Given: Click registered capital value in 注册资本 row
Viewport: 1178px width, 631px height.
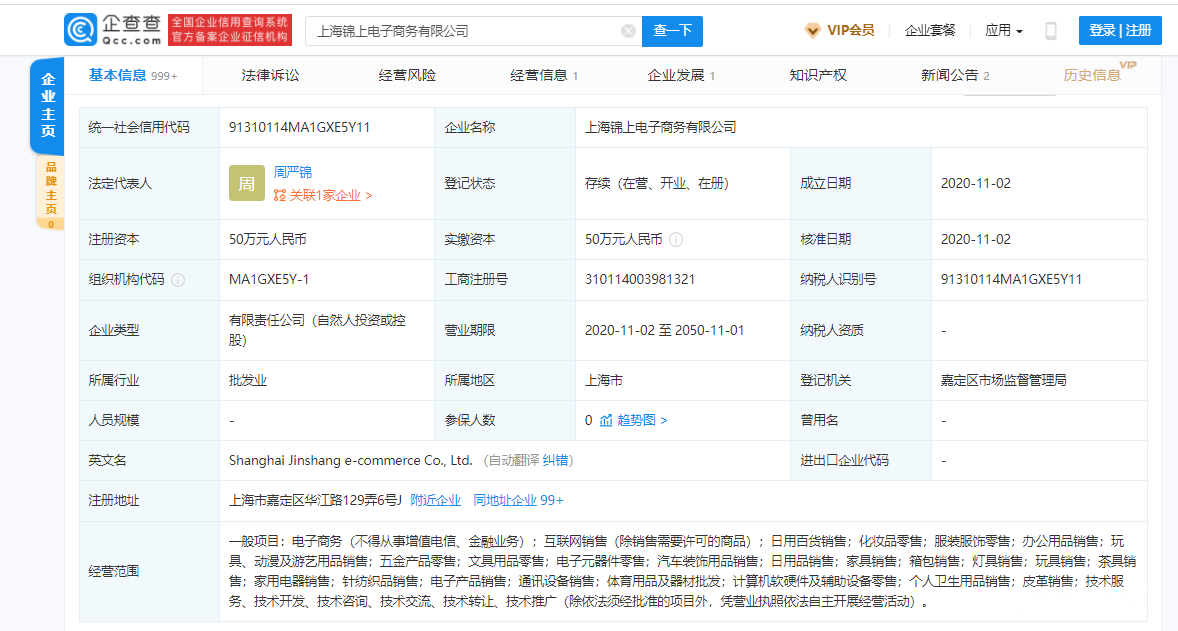Looking at the screenshot, I should click(x=267, y=240).
